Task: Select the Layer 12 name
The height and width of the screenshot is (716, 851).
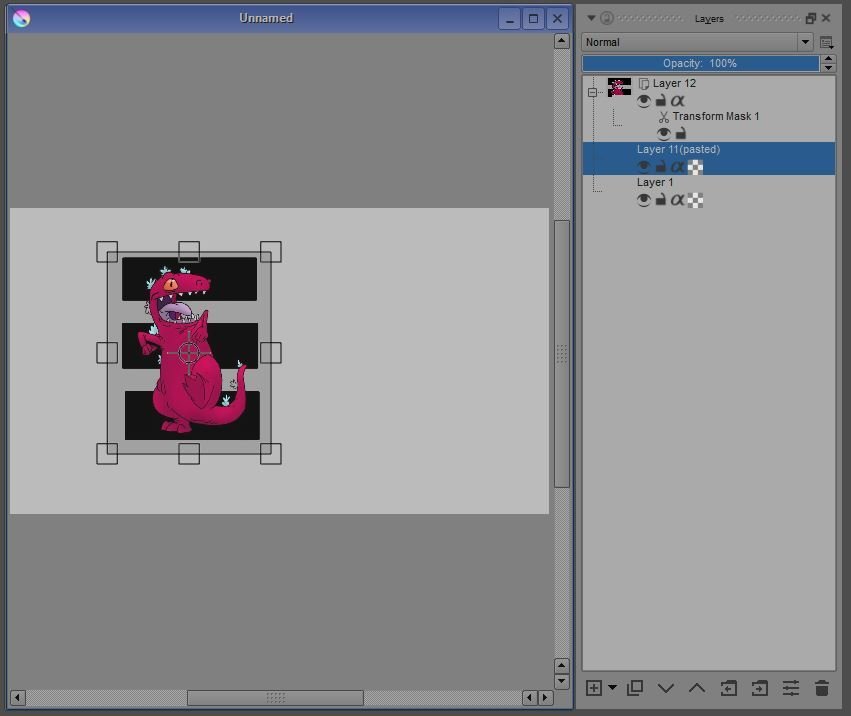Action: (x=674, y=83)
